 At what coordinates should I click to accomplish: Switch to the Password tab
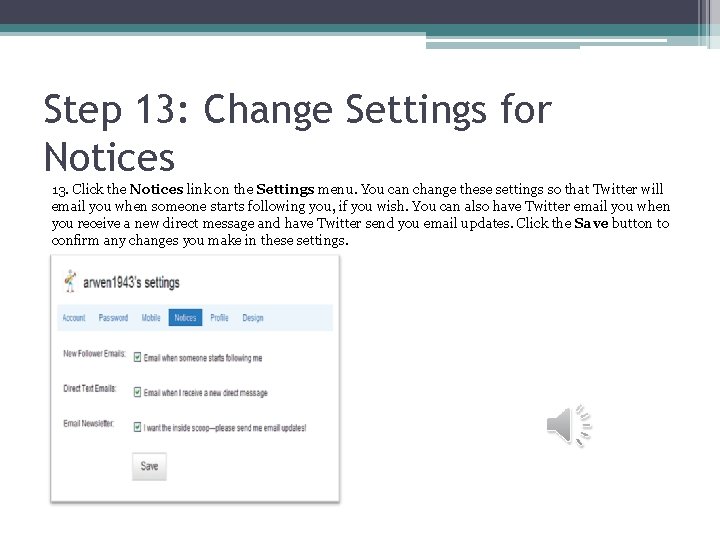(x=113, y=318)
